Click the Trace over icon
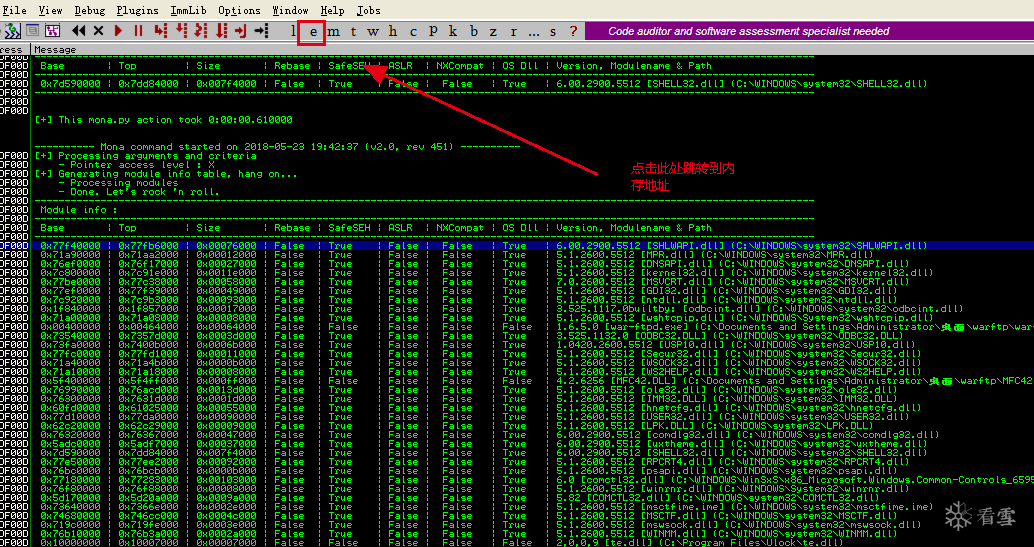The width and height of the screenshot is (1034, 547). coord(221,30)
